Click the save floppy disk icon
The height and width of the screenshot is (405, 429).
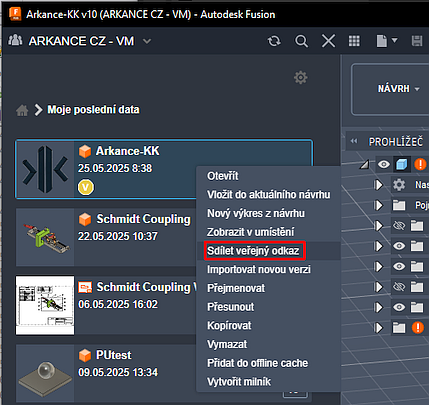click(x=417, y=41)
